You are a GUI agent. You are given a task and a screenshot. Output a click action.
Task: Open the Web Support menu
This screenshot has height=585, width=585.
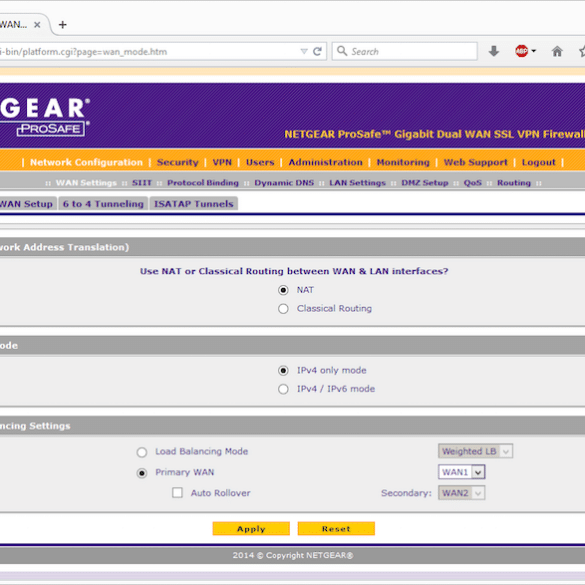(x=475, y=162)
